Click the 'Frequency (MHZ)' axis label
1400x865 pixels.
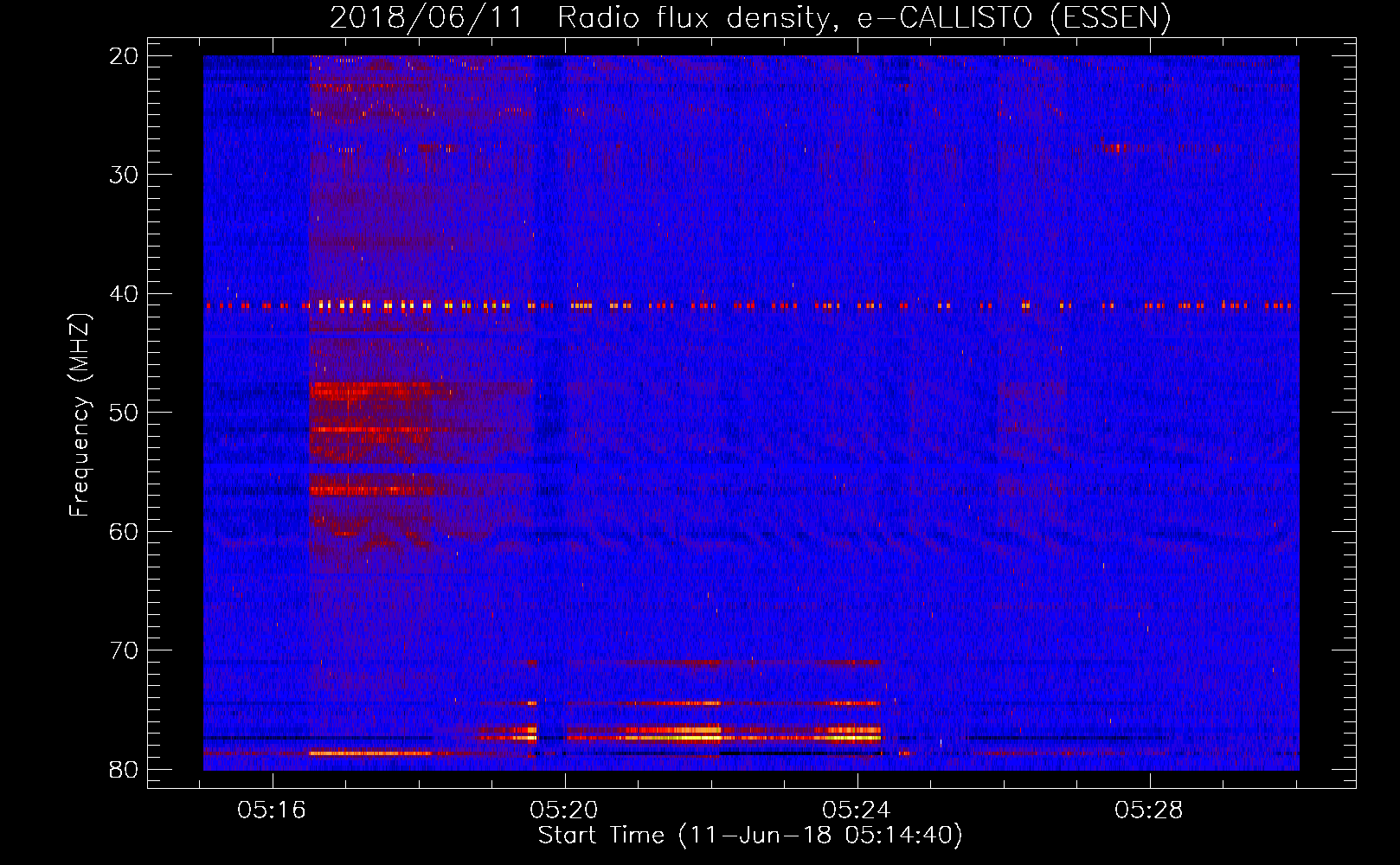coord(80,414)
